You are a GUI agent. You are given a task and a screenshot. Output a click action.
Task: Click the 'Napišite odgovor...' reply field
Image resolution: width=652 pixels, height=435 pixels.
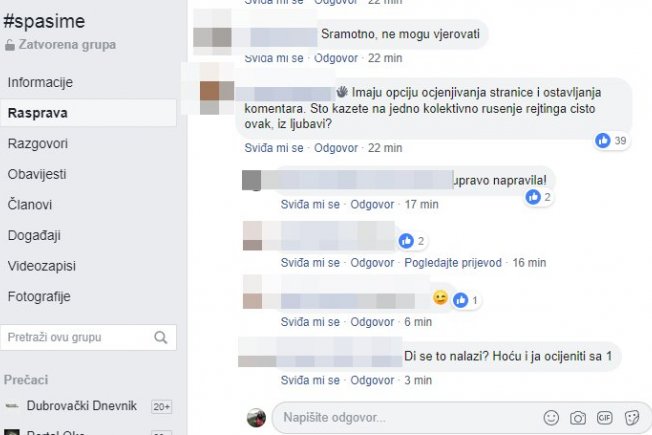(x=462, y=418)
